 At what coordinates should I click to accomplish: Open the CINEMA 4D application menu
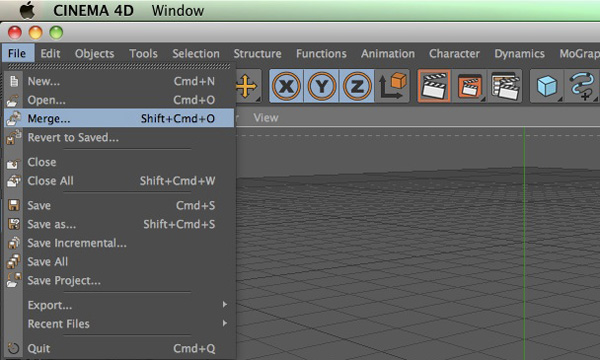click(93, 11)
